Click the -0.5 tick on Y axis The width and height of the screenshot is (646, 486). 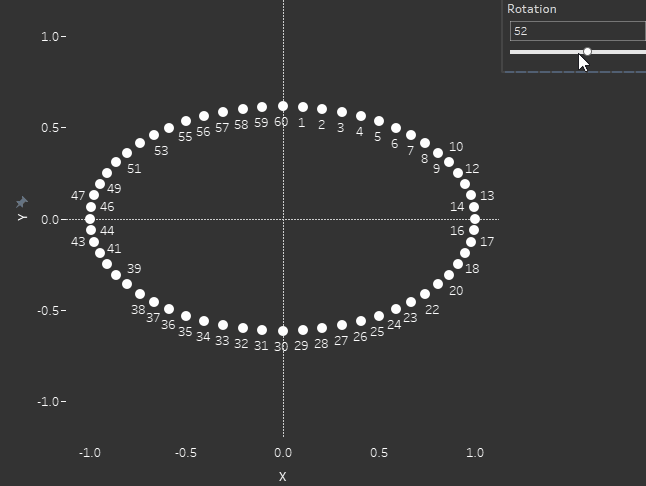51,311
